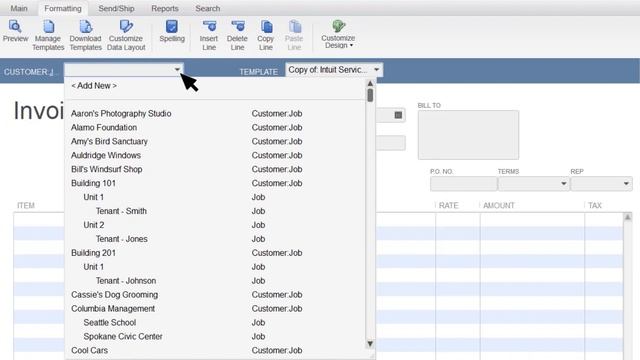Open the Template dropdown
The image size is (640, 360).
coord(376,69)
